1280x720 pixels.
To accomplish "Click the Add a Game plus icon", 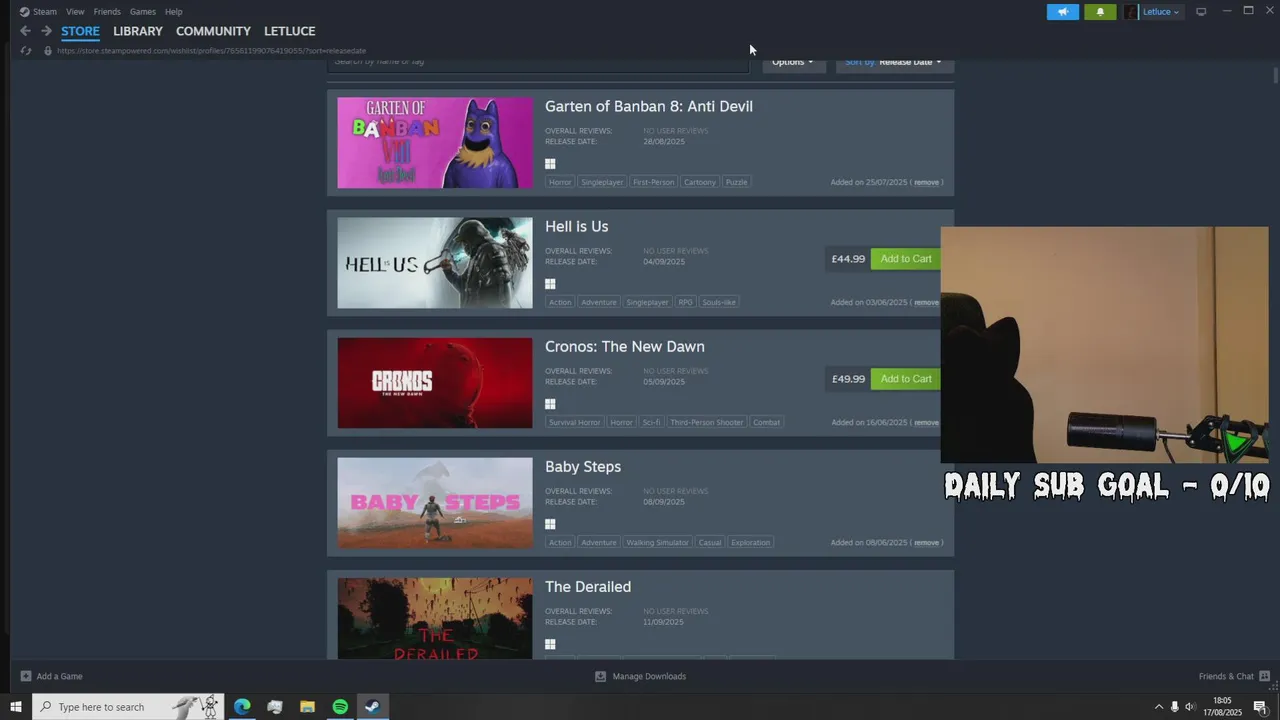I will click(26, 676).
